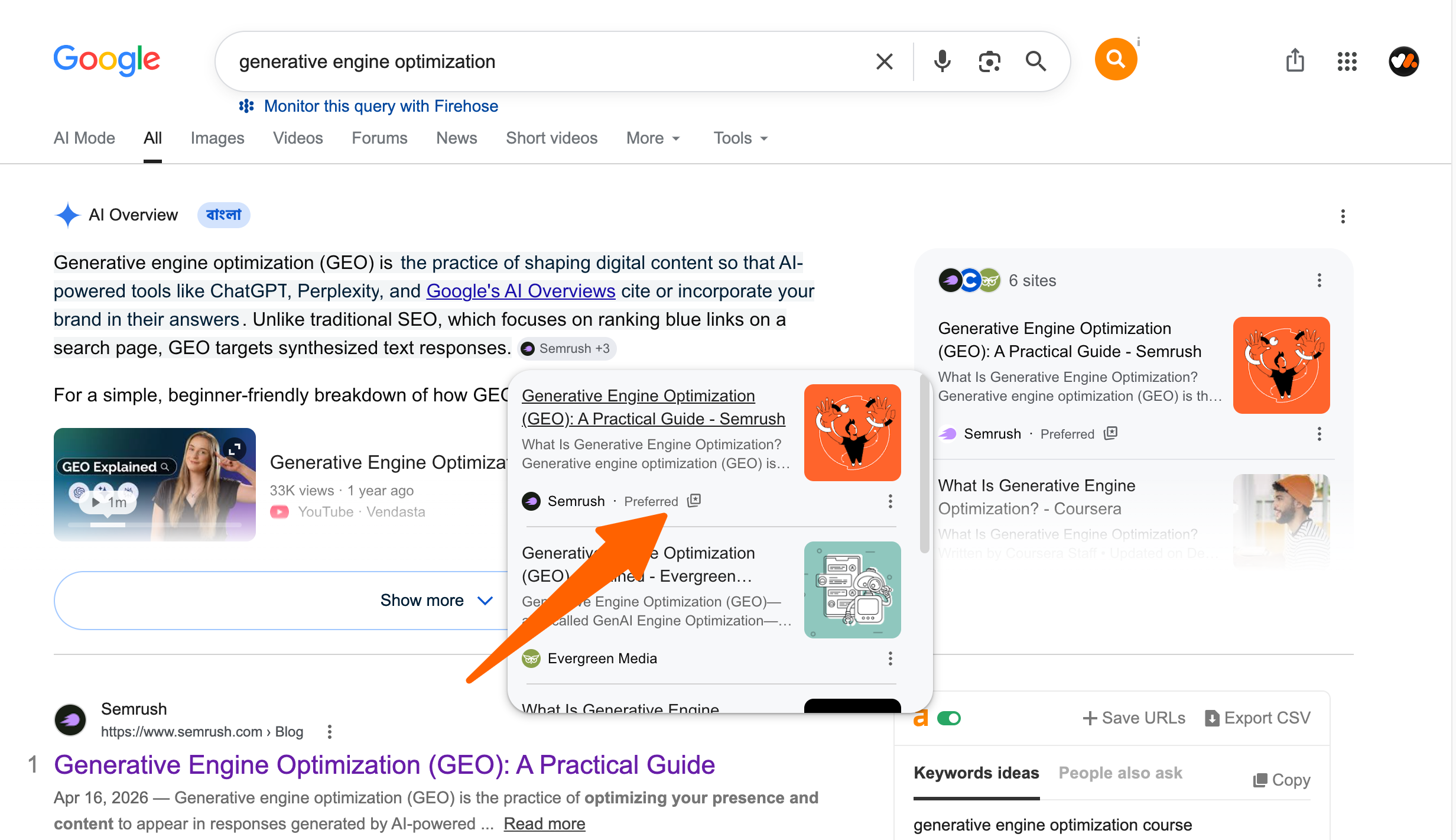Viewport: 1456px width, 840px height.
Task: Open the Coursera What Is GEO card
Action: point(1037,497)
